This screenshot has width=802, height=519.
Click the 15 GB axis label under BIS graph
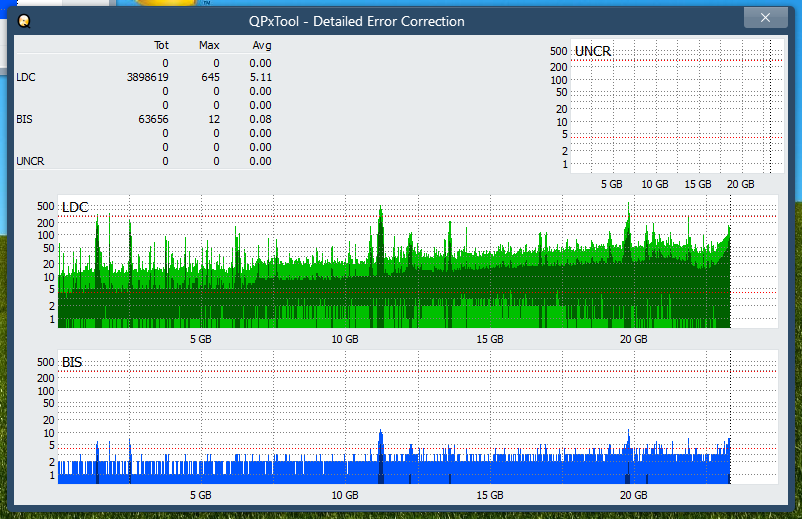tap(490, 495)
